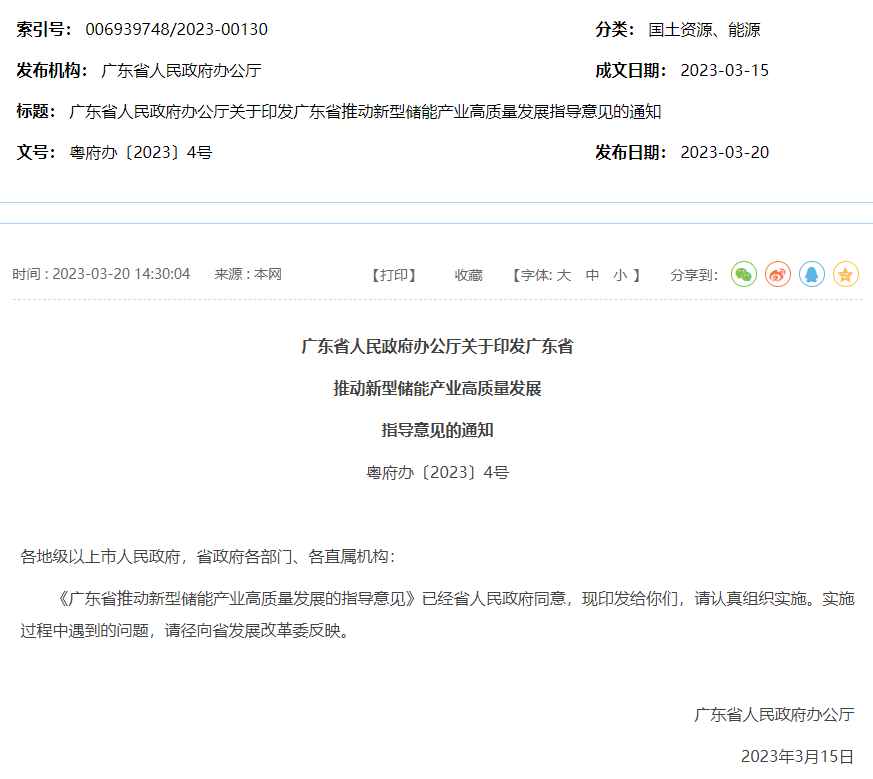The image size is (873, 779).
Task: Click the green WeChat circle icon
Action: [743, 274]
